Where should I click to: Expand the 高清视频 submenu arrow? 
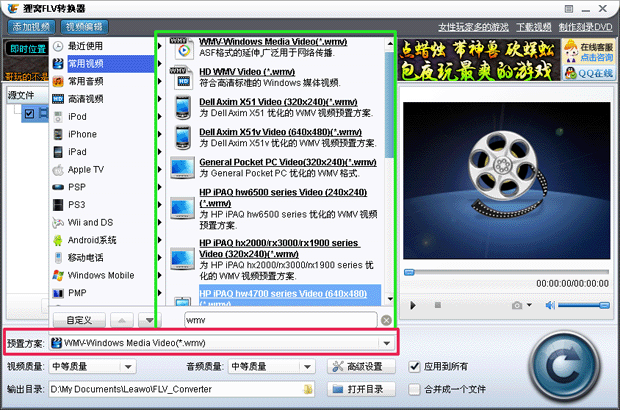pos(159,99)
